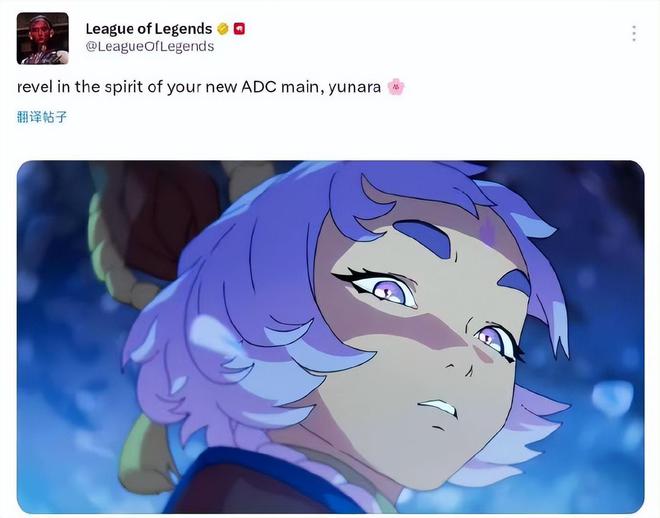Click the gold verified checkmark badge

(x=223, y=29)
